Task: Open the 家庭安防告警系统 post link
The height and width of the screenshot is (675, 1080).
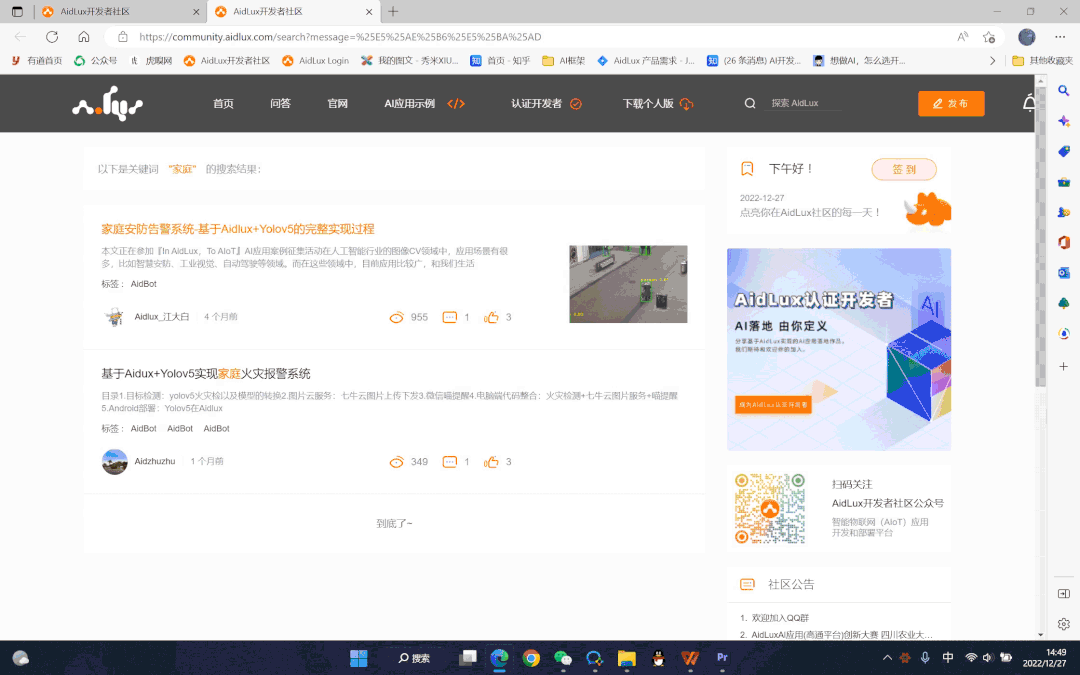Action: click(x=237, y=229)
